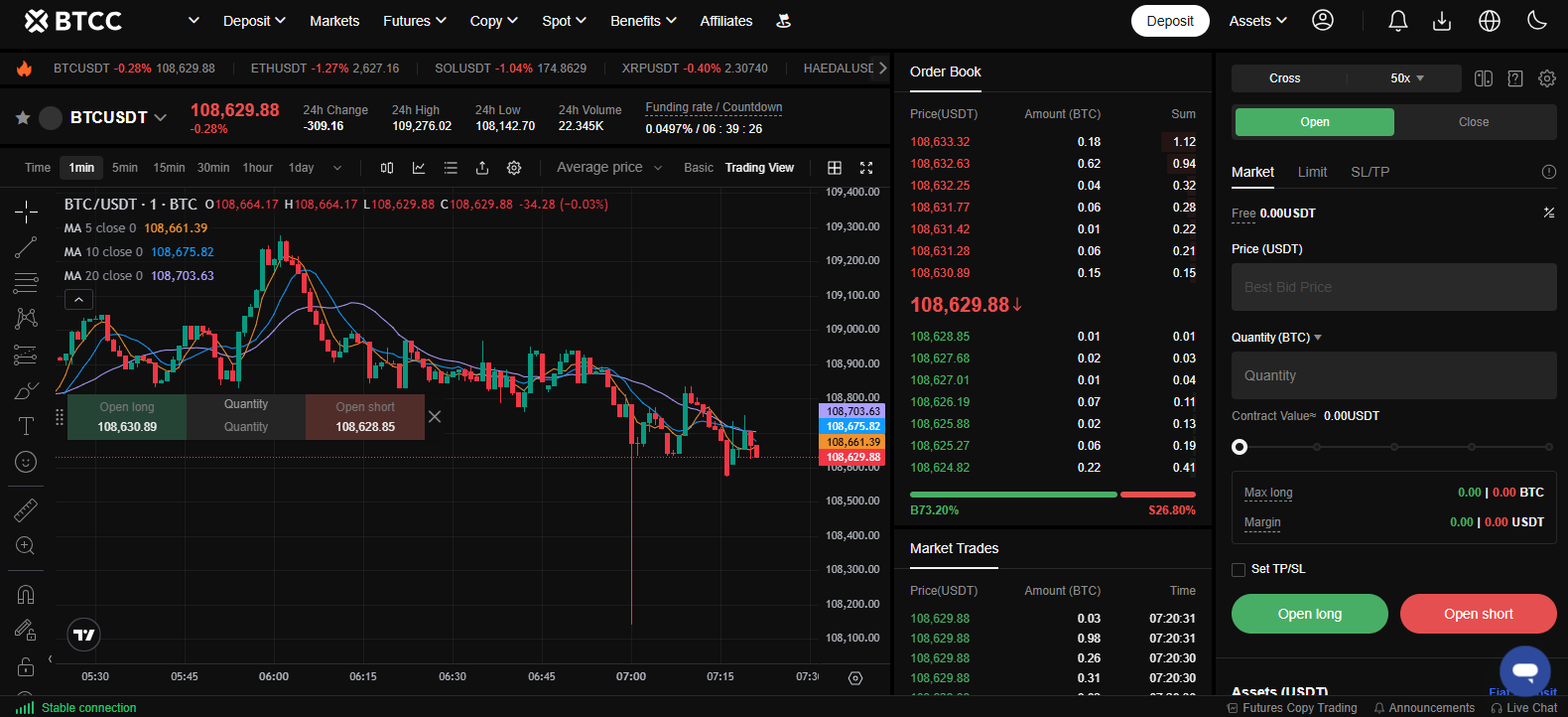Expand the chart to fullscreen

pos(866,168)
